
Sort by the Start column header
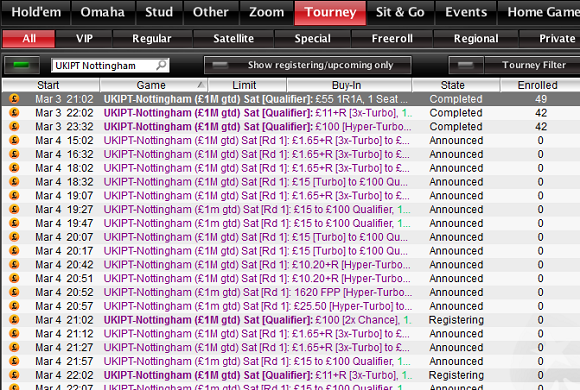[x=51, y=85]
